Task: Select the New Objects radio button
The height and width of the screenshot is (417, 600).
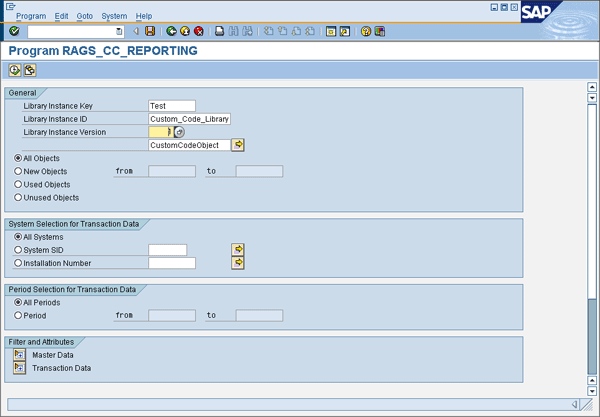Action: click(x=18, y=171)
